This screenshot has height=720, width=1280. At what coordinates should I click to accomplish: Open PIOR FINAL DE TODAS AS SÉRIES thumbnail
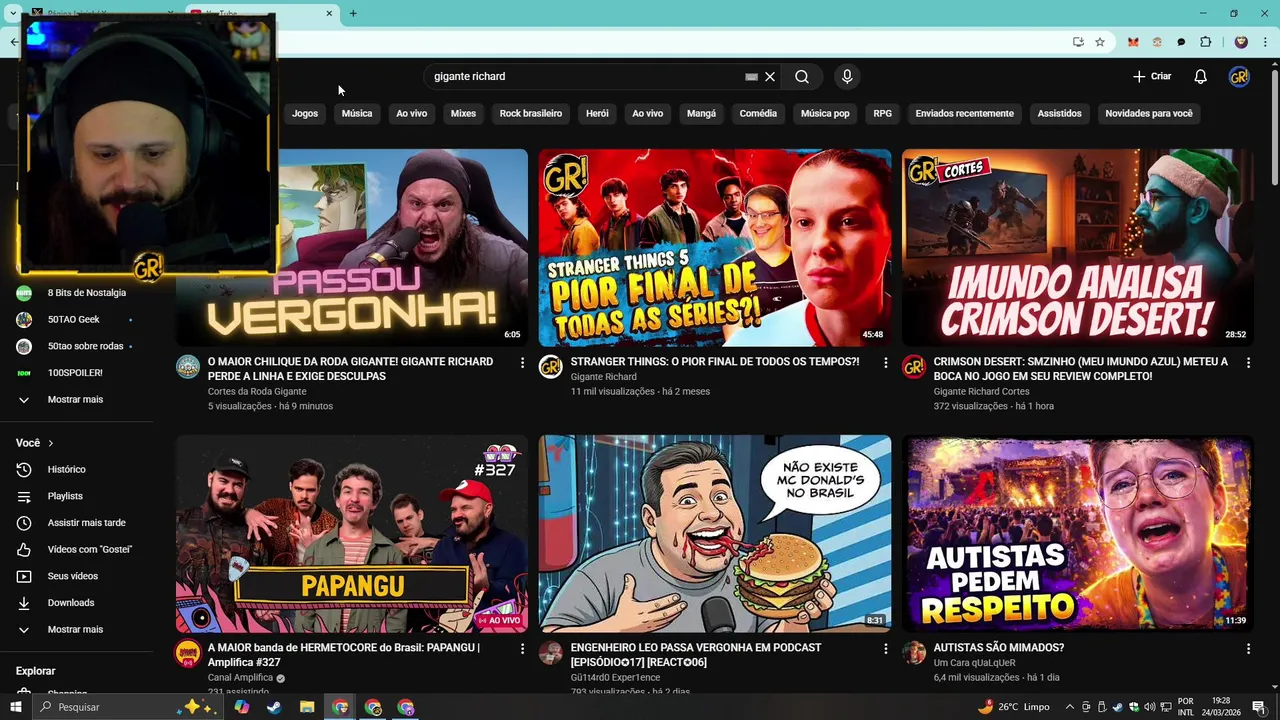[x=715, y=248]
